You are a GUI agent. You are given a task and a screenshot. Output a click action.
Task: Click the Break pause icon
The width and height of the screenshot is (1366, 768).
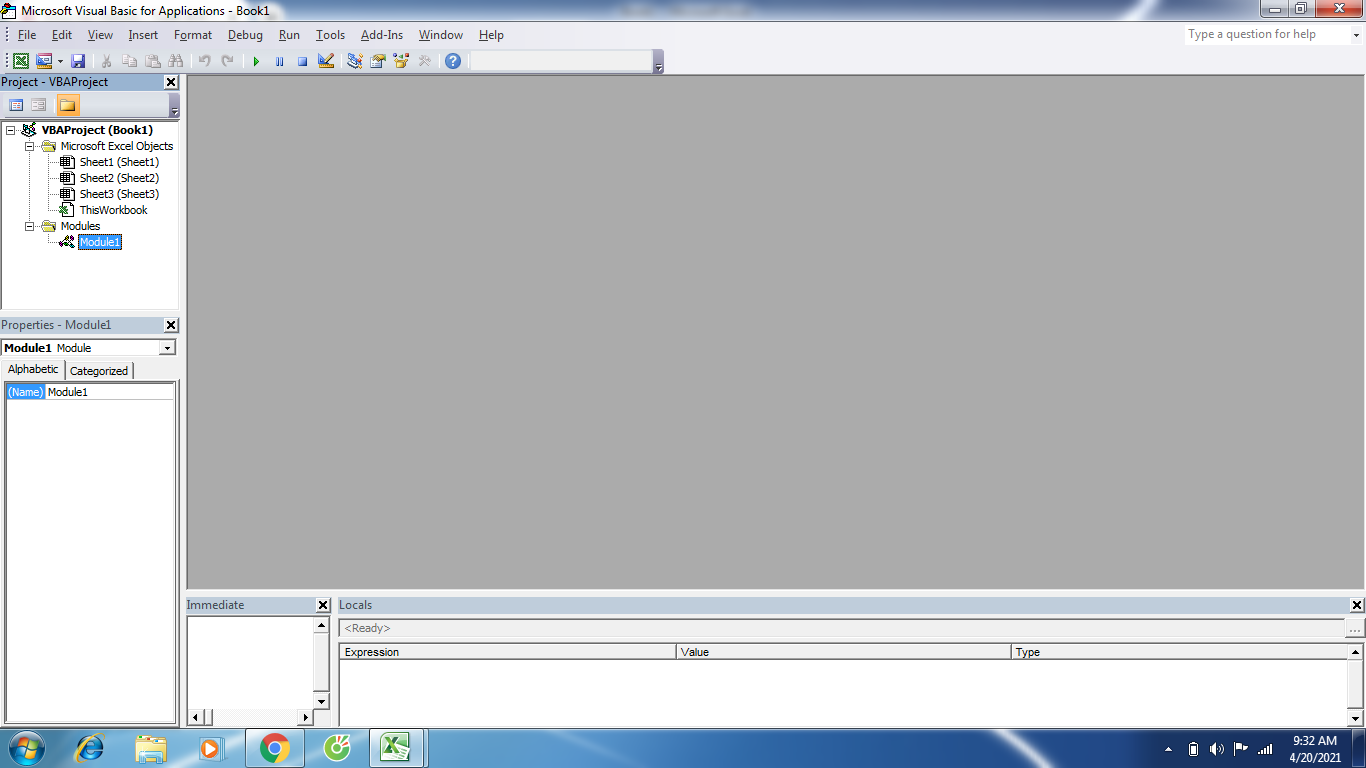(279, 61)
